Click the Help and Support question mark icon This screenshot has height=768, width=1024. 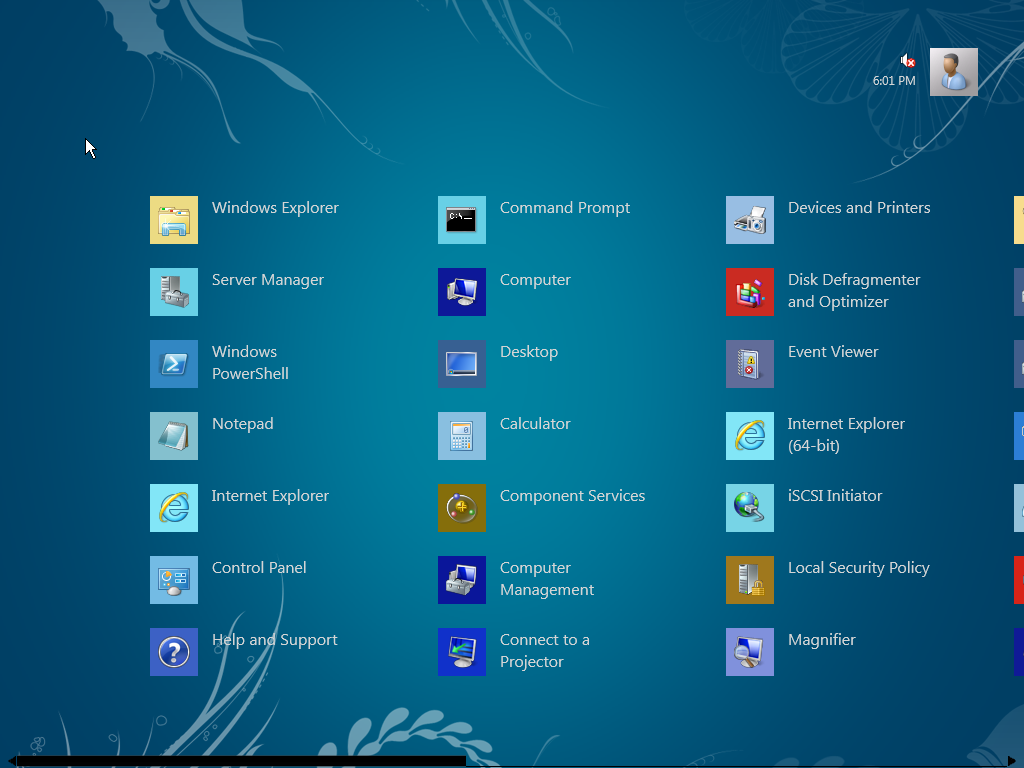point(174,652)
